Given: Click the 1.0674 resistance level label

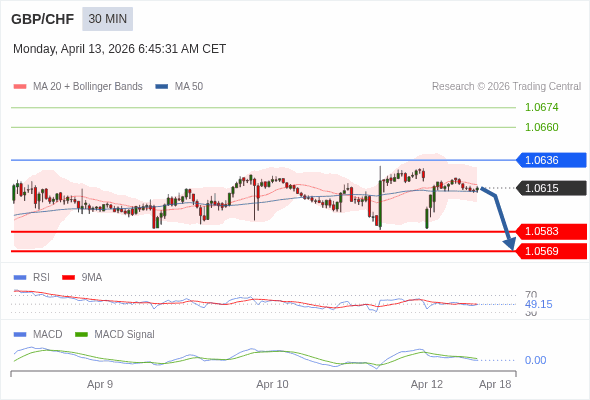Looking at the screenshot, I should click(x=541, y=107).
